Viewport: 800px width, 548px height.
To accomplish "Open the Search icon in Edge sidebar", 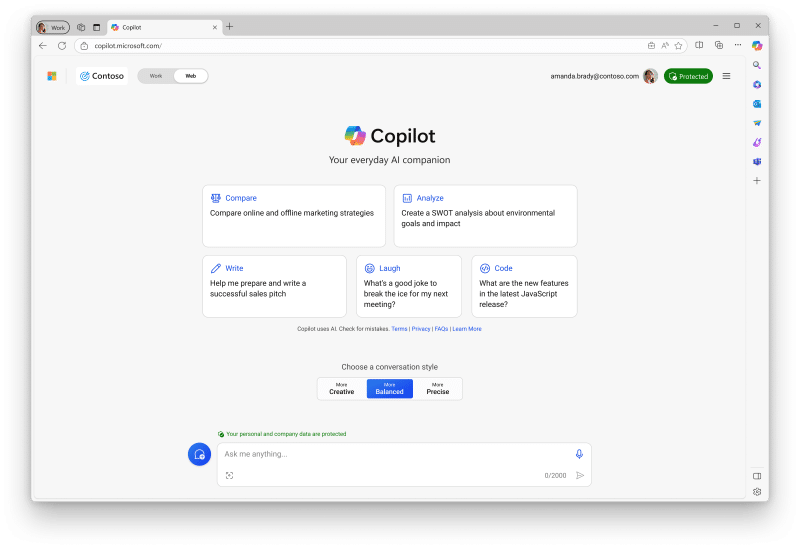I will pos(757,65).
